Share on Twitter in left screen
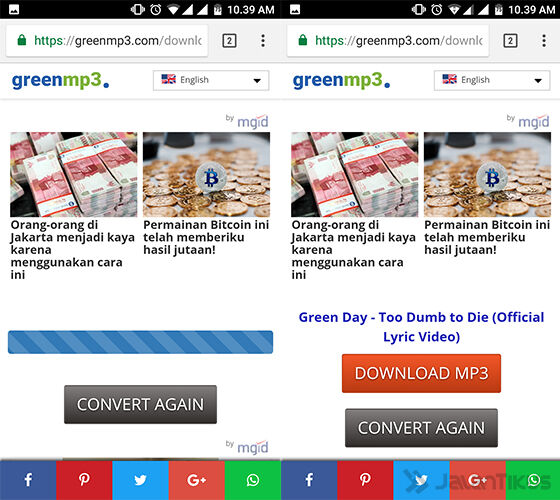560x500 pixels. pyautogui.click(x=140, y=480)
